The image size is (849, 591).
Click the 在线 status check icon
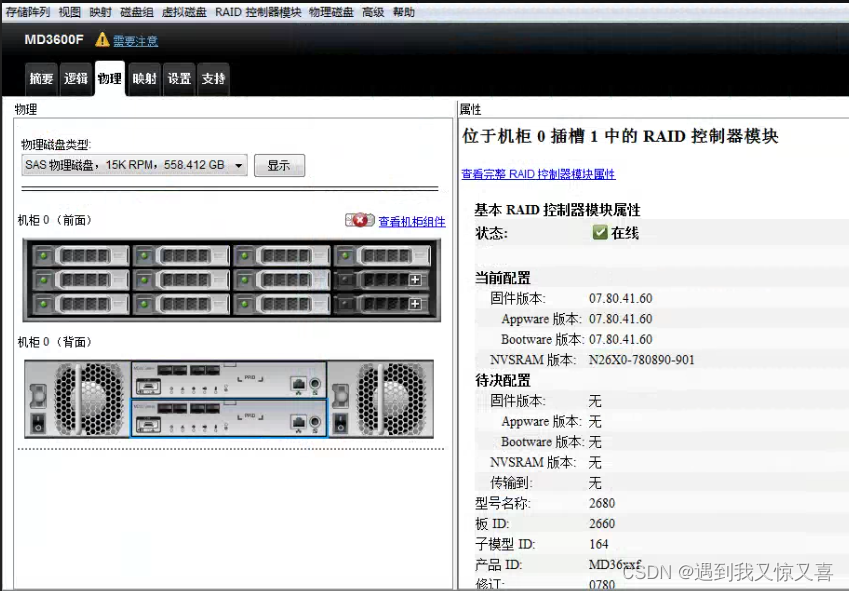tap(599, 232)
